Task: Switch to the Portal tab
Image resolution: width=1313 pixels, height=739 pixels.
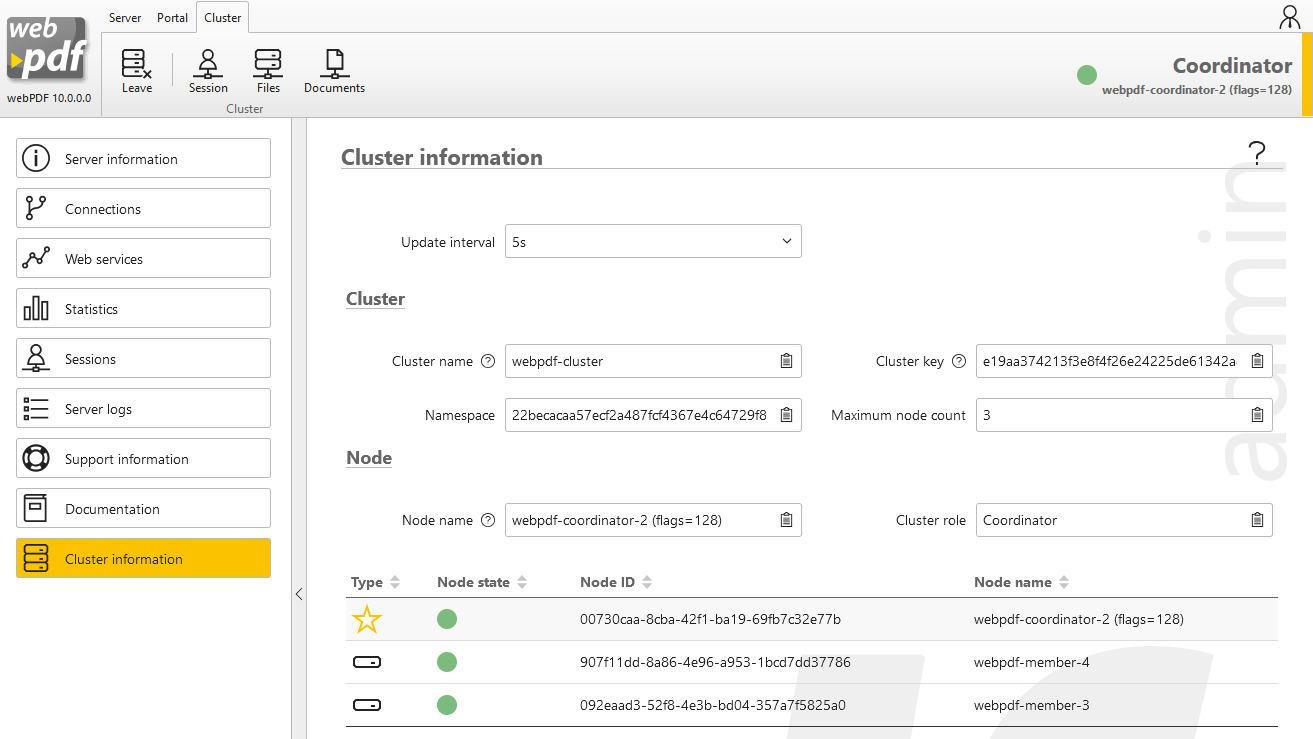Action: click(172, 18)
